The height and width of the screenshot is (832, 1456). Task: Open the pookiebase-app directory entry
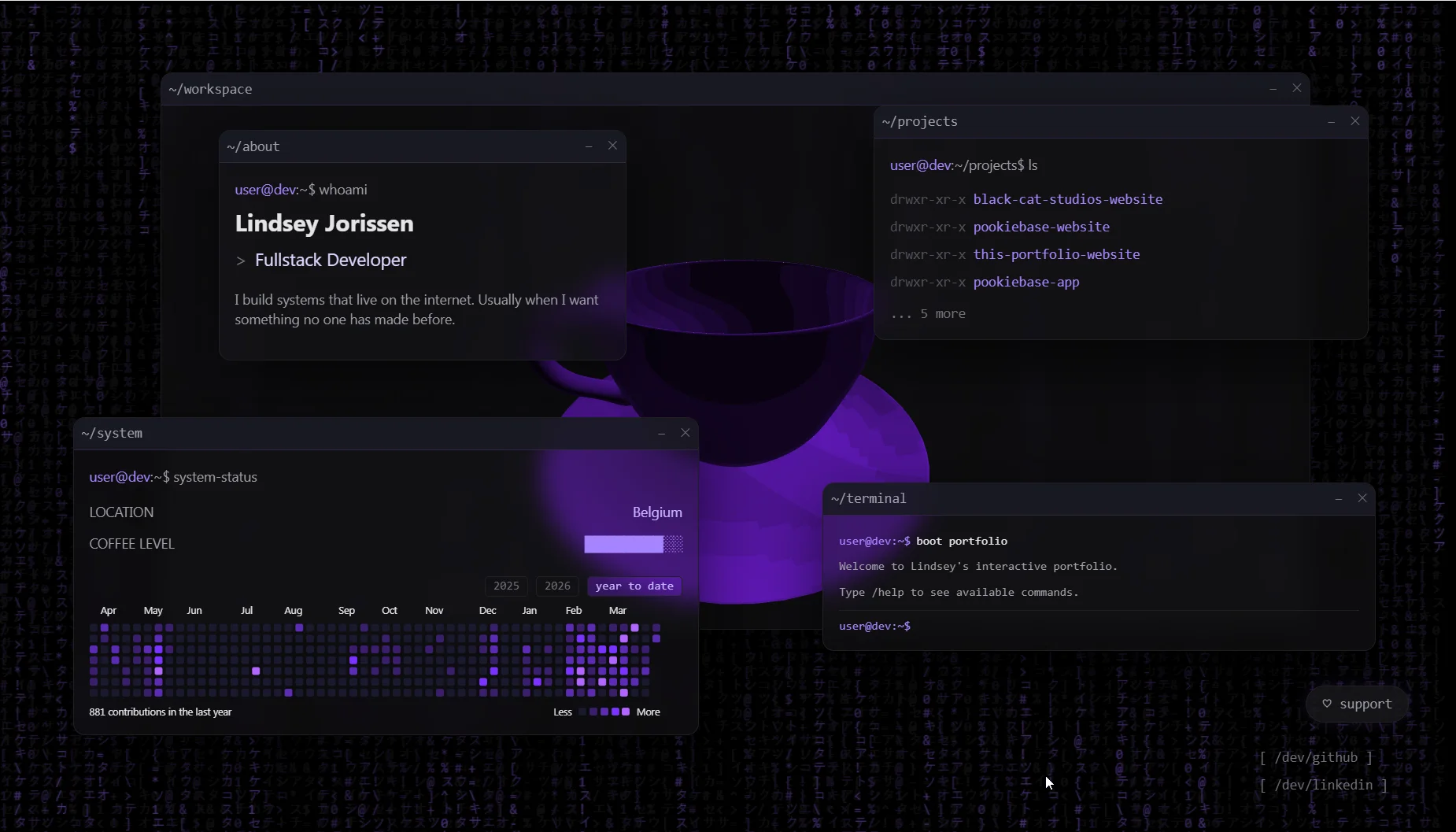point(1025,282)
